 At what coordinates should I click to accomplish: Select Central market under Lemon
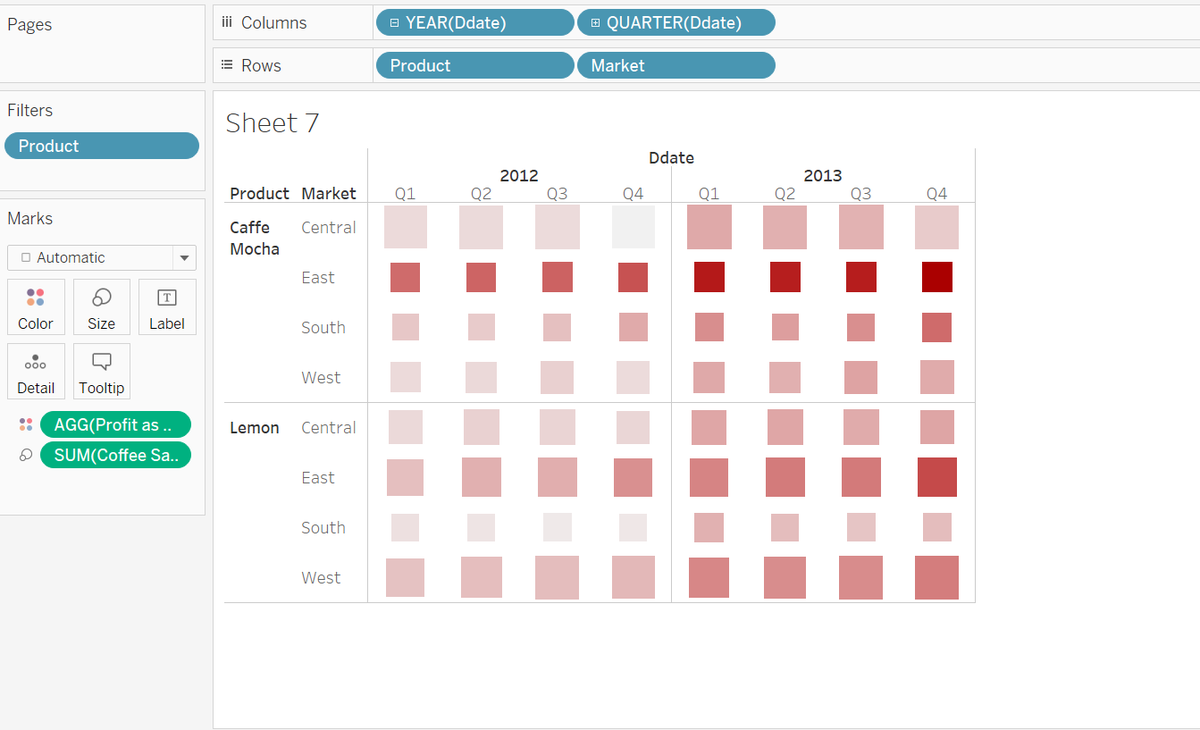pos(328,427)
